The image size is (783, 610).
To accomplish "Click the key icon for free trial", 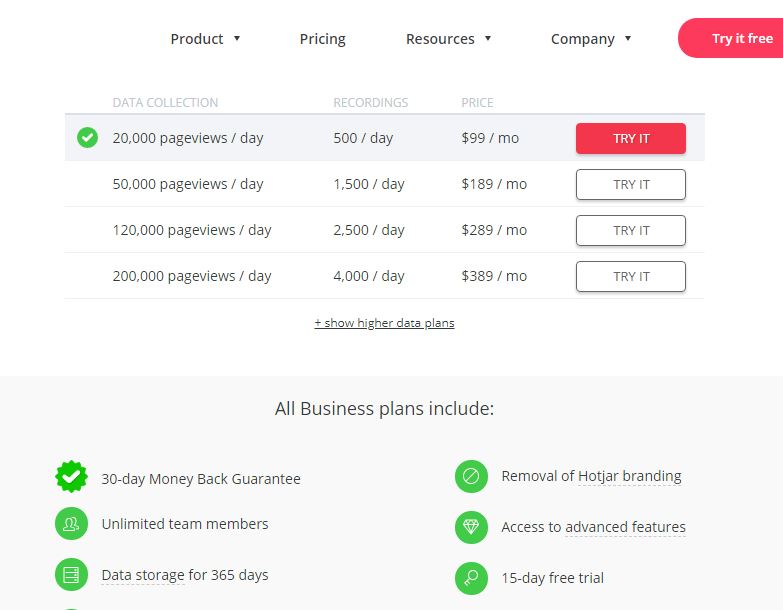I will click(471, 578).
